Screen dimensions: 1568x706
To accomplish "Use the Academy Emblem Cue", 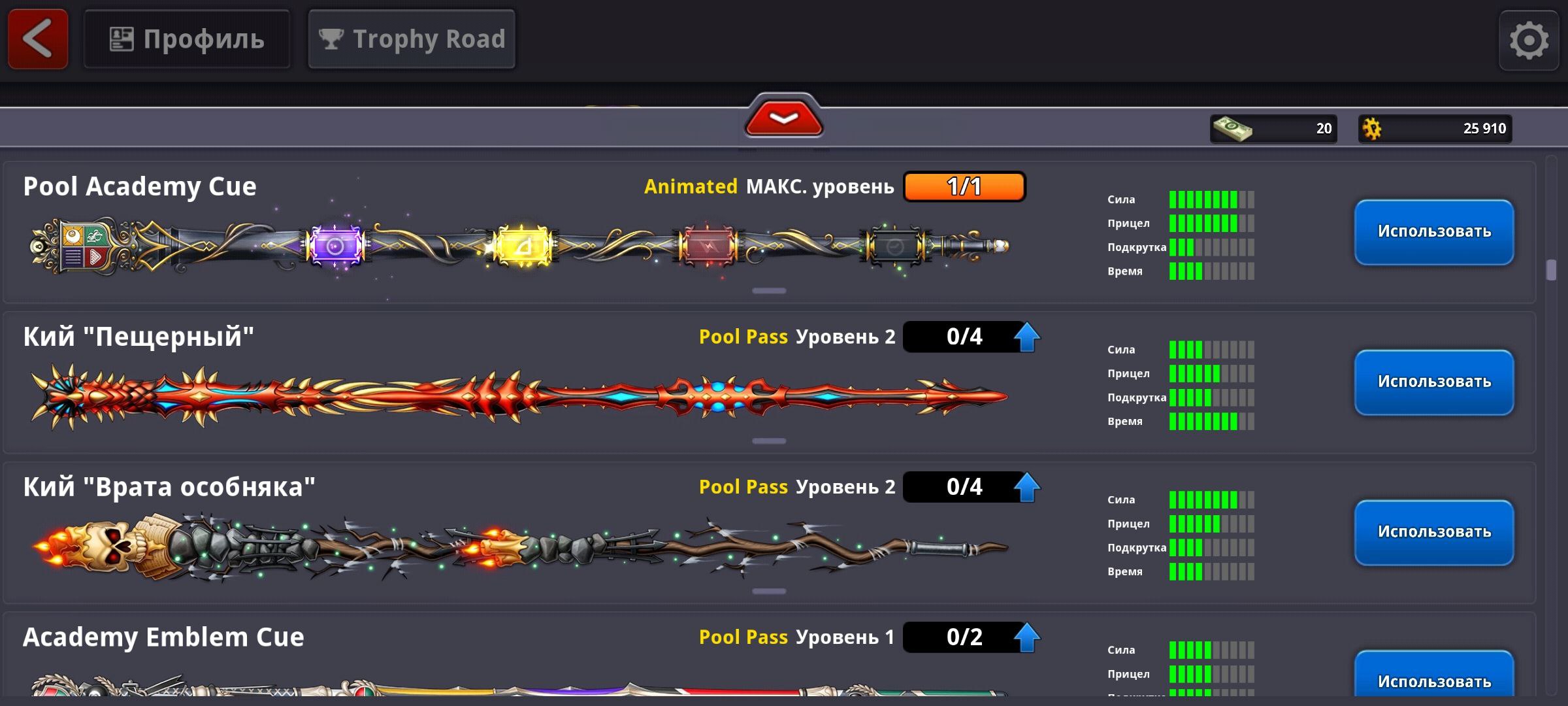I will (x=1434, y=677).
